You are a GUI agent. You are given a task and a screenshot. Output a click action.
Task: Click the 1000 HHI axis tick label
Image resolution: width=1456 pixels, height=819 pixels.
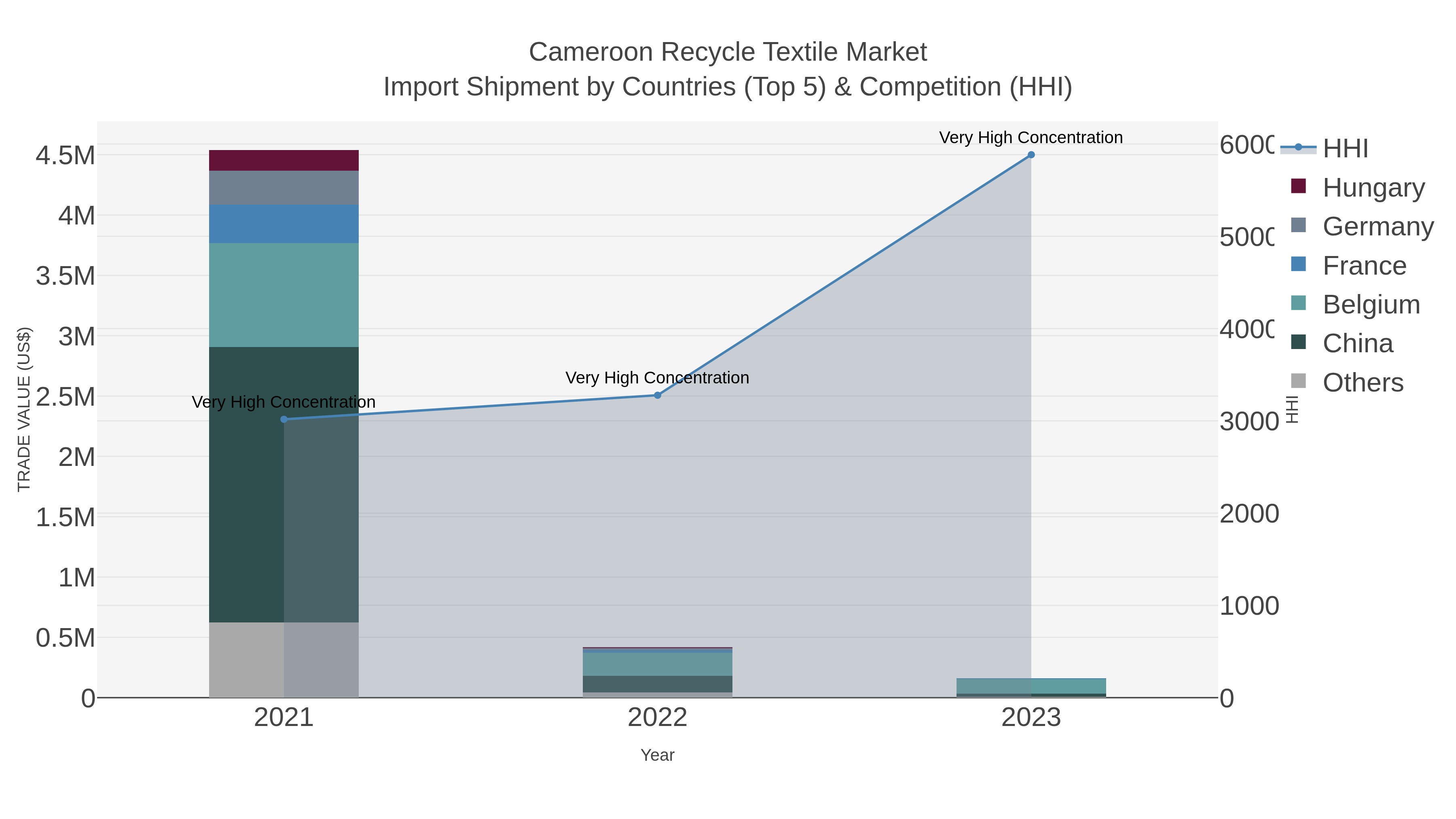(1249, 606)
